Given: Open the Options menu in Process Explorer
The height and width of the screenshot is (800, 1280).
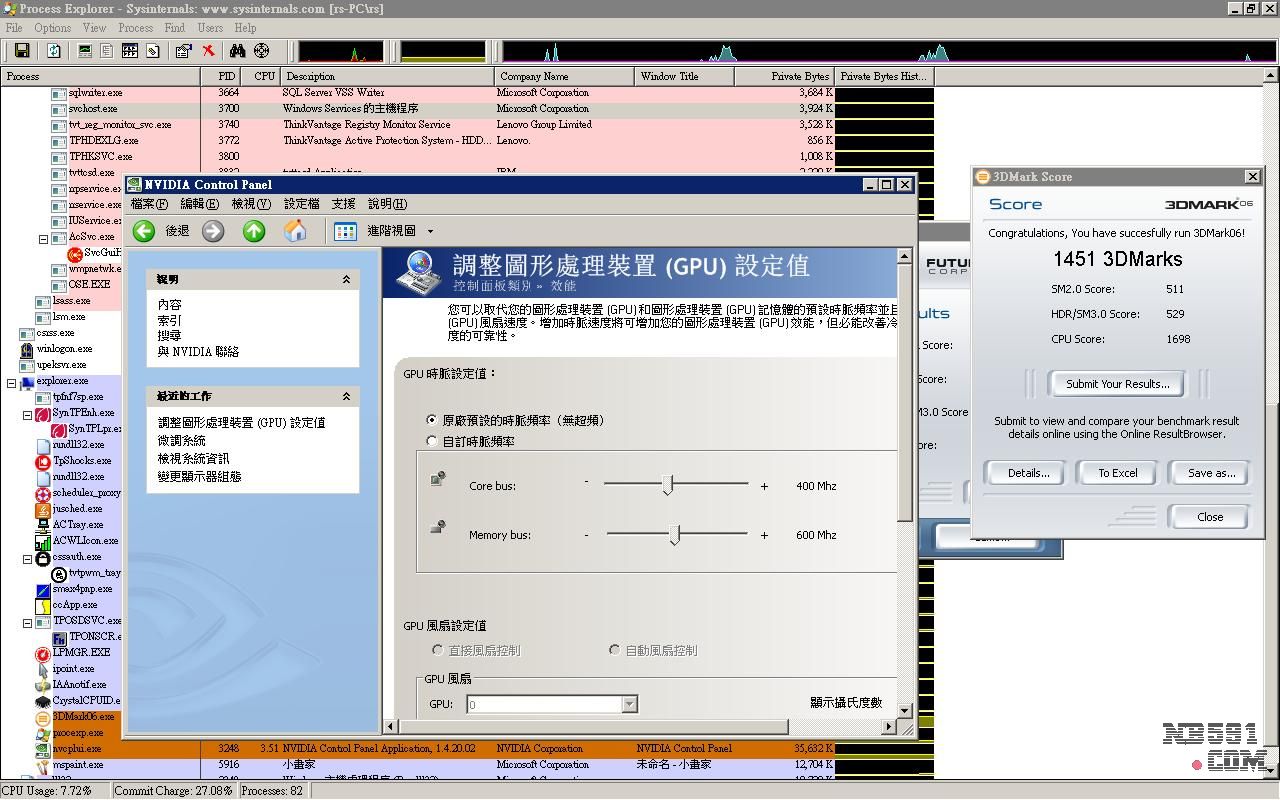Looking at the screenshot, I should pyautogui.click(x=52, y=28).
